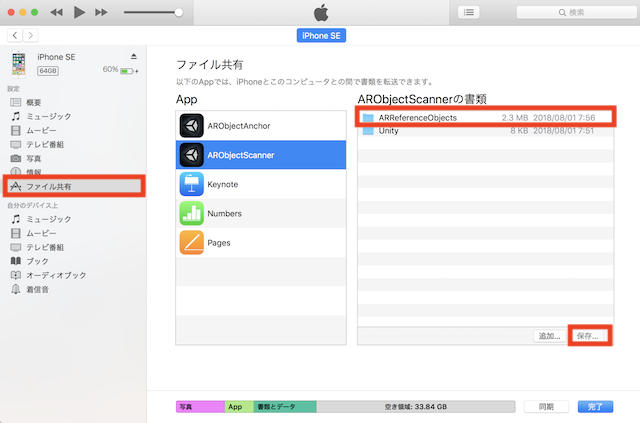Go forward with the right chevron button

pos(31,36)
